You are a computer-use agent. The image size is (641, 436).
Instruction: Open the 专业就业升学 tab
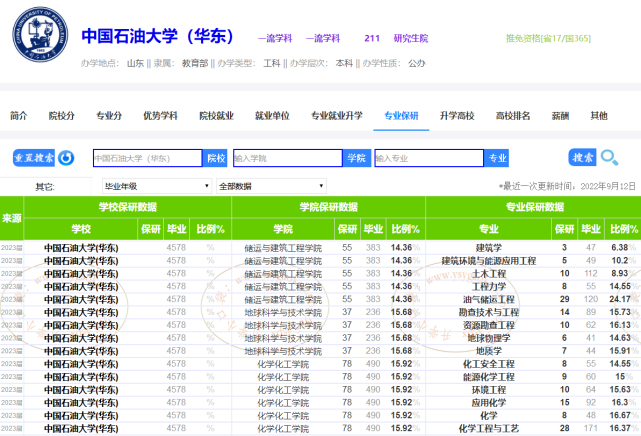pos(337,116)
